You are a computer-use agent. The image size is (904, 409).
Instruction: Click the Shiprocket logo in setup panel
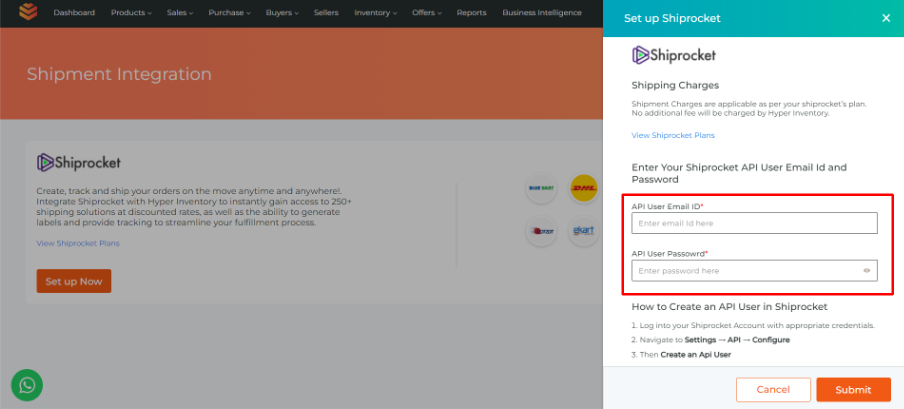(674, 55)
